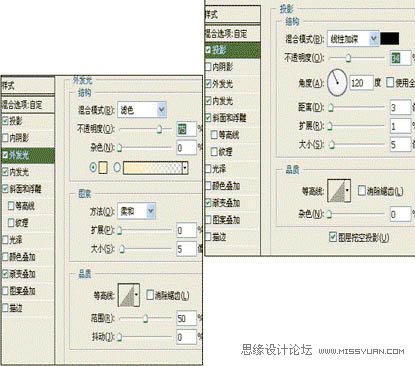Click the 范围 field showing 50
Screen dimensions: 415x366
(187, 319)
